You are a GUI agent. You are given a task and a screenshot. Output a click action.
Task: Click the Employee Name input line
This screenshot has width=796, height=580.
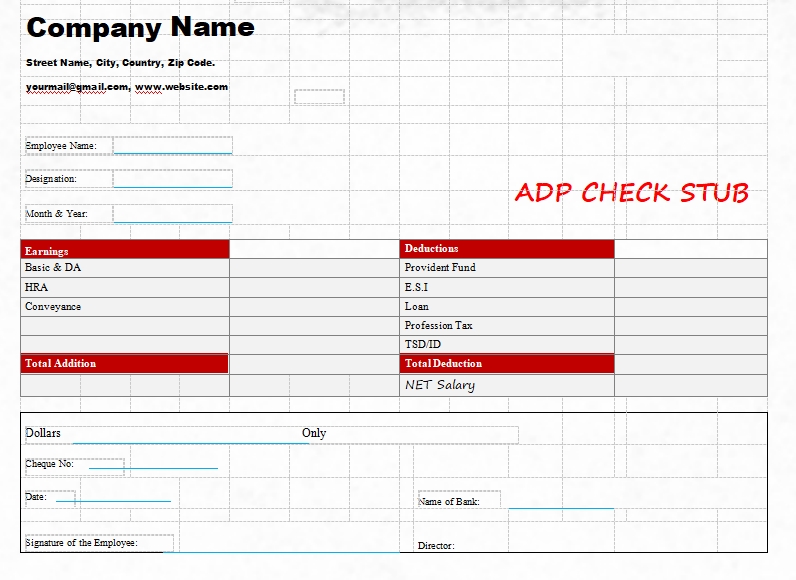(x=172, y=146)
